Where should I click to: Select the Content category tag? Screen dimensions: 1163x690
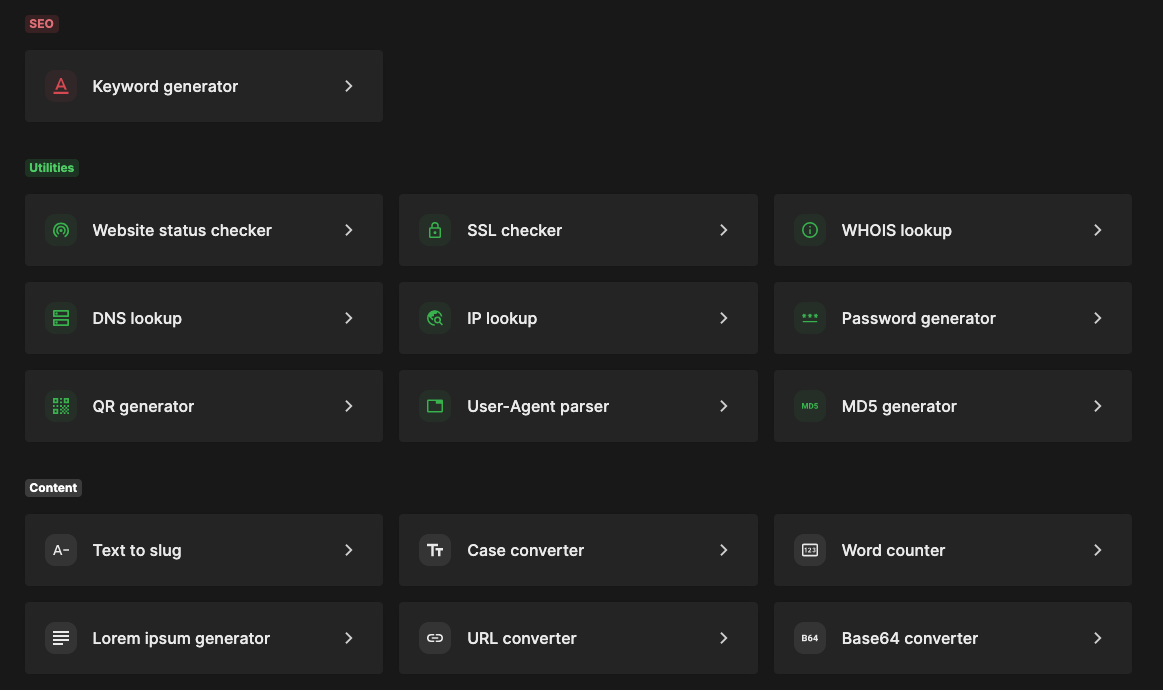coord(53,488)
